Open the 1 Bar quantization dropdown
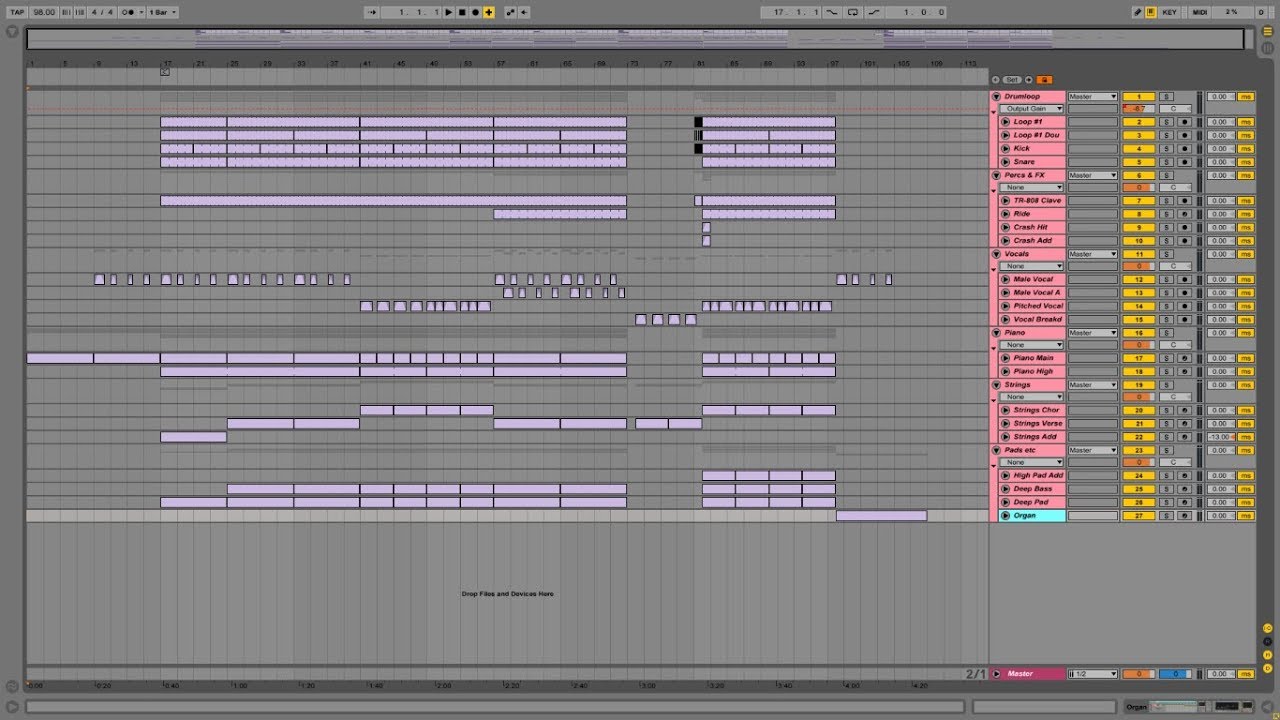Screen dimensions: 1280x720 click(x=164, y=12)
